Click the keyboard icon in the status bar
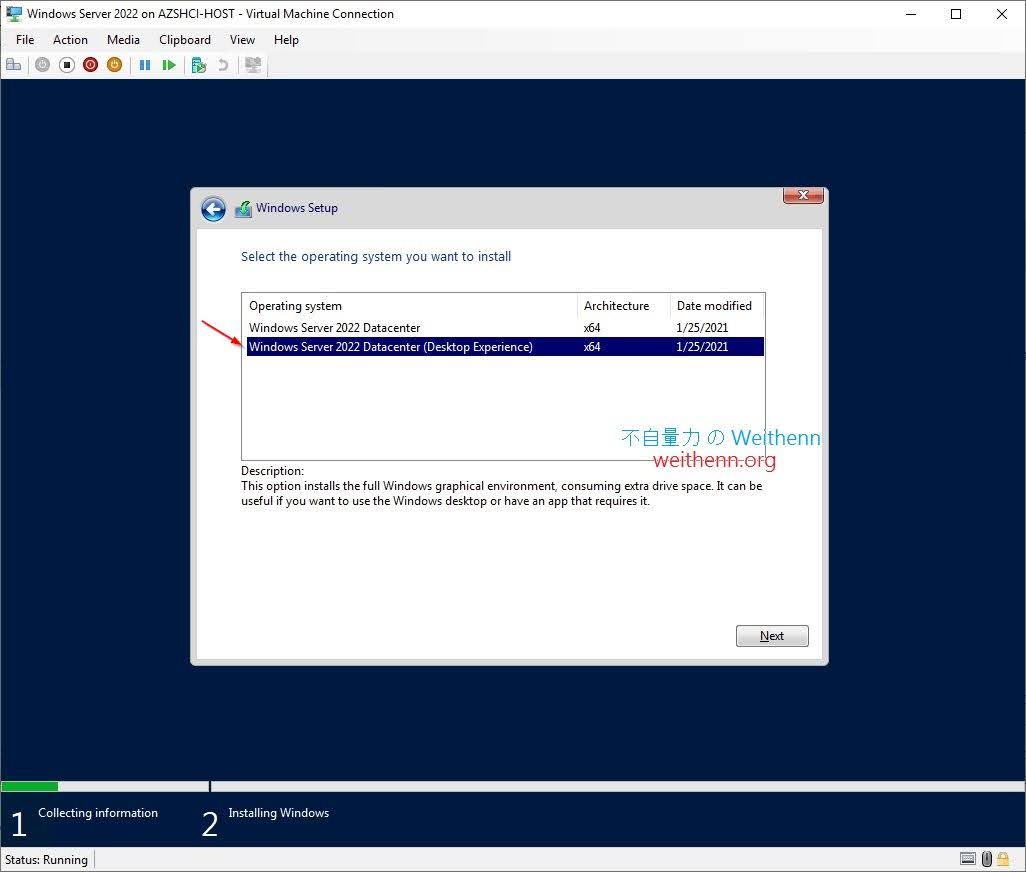1026x872 pixels. point(968,858)
